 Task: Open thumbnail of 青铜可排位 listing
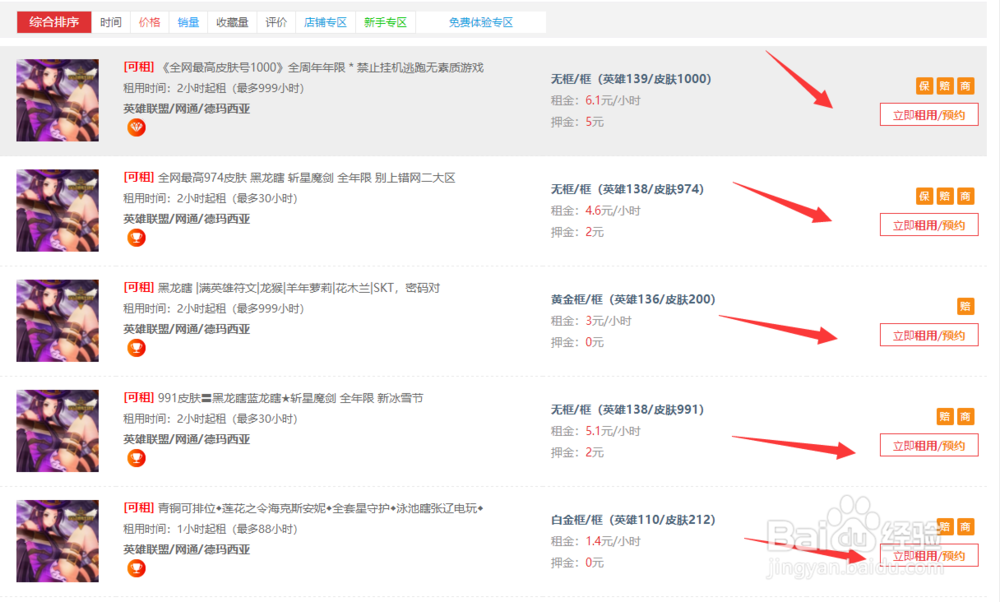57,541
